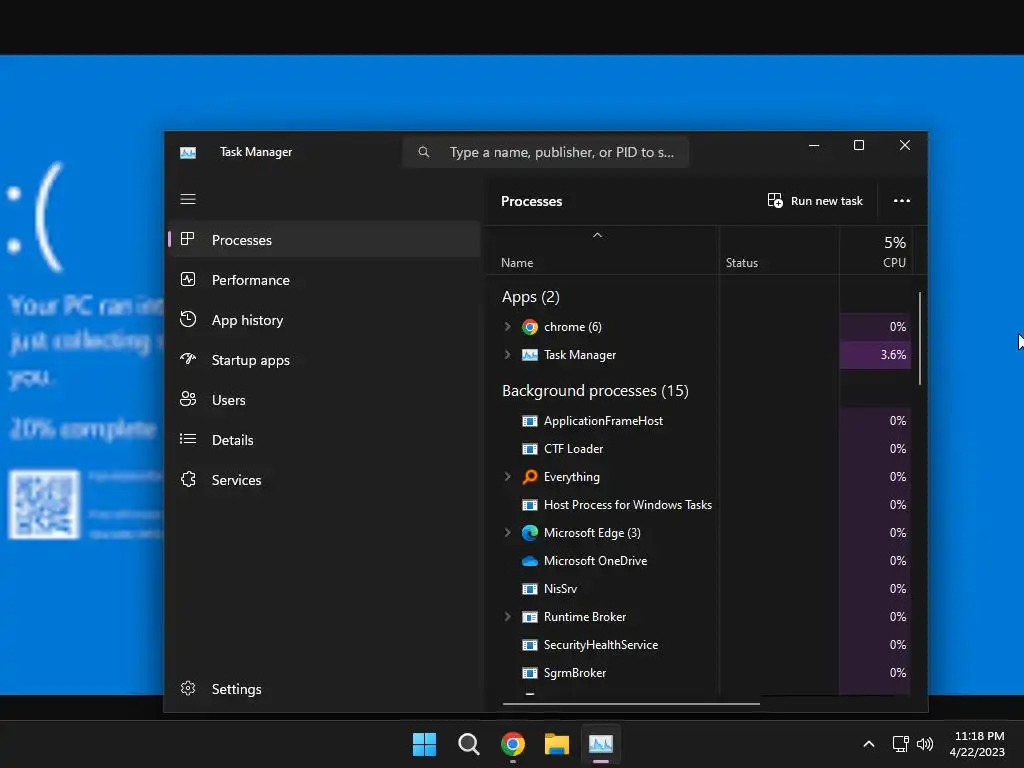1024x768 pixels.
Task: Go to Startup apps page
Action: coord(325,360)
